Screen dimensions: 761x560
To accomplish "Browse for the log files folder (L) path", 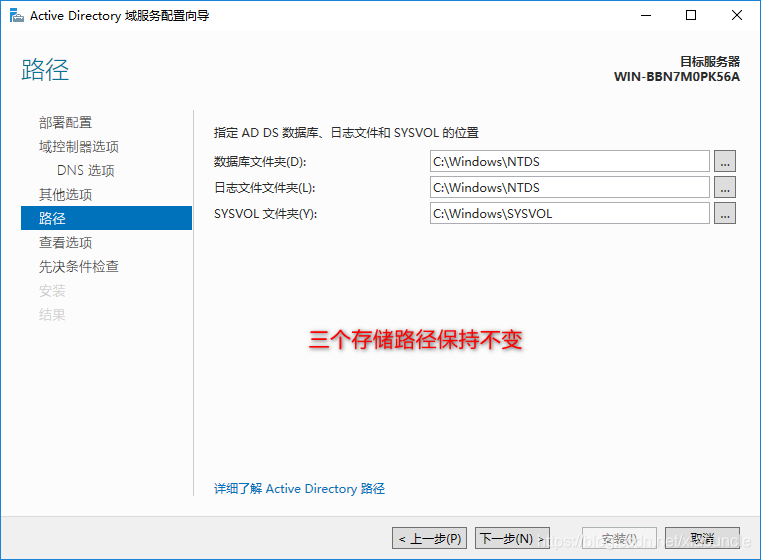I will (x=725, y=187).
